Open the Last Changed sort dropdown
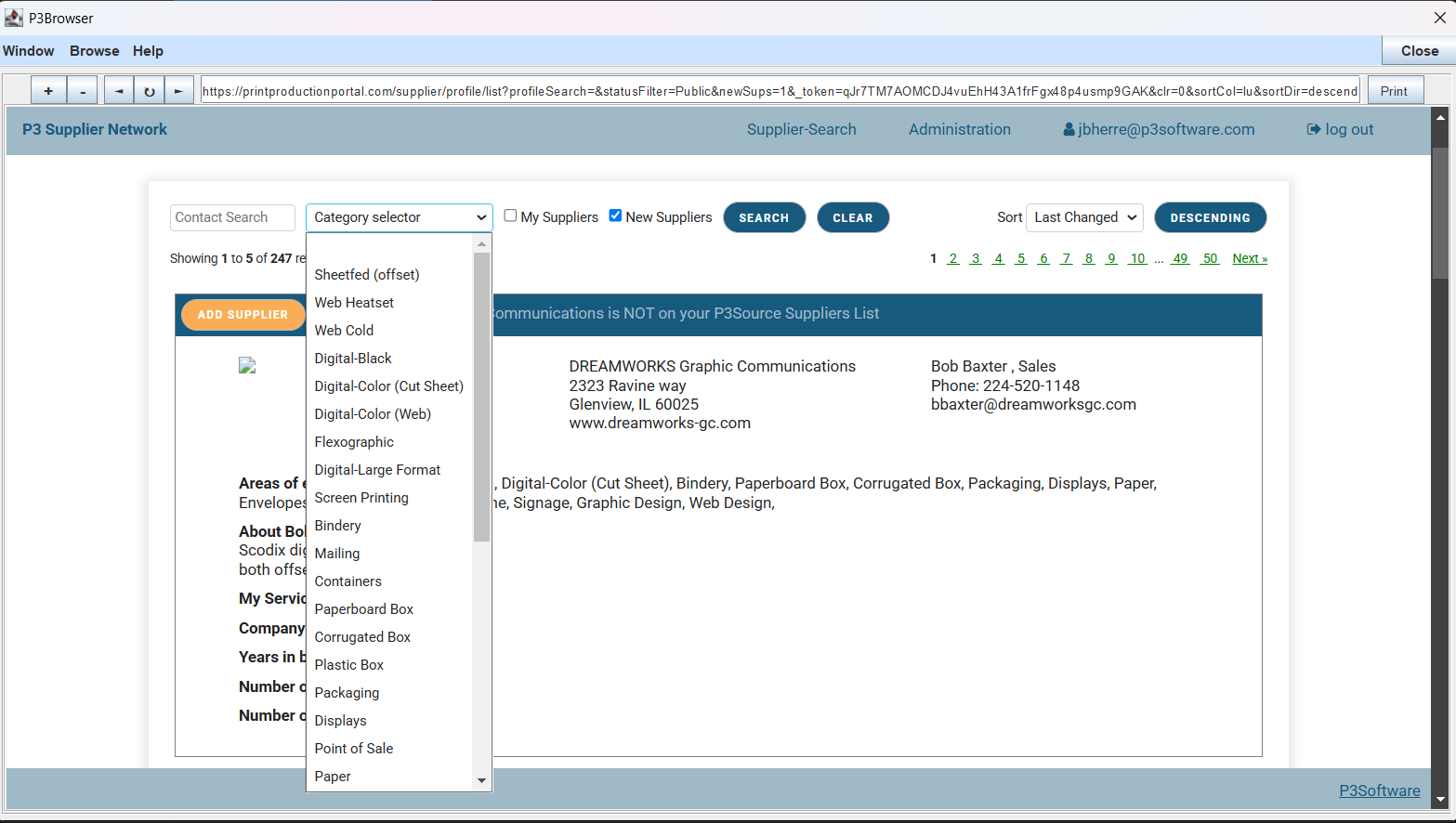 (1084, 217)
